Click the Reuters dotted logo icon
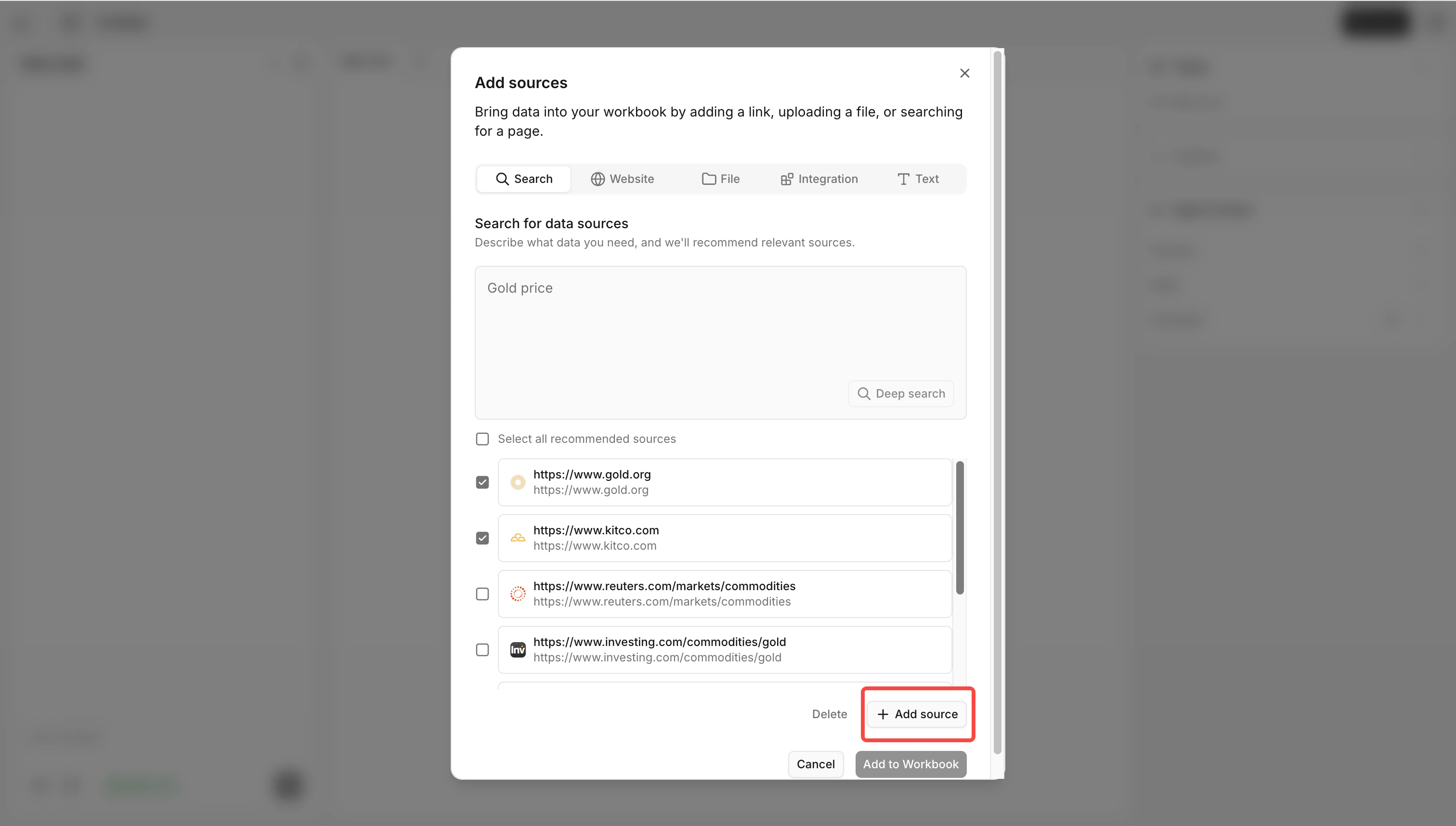The image size is (1456, 826). 518,594
